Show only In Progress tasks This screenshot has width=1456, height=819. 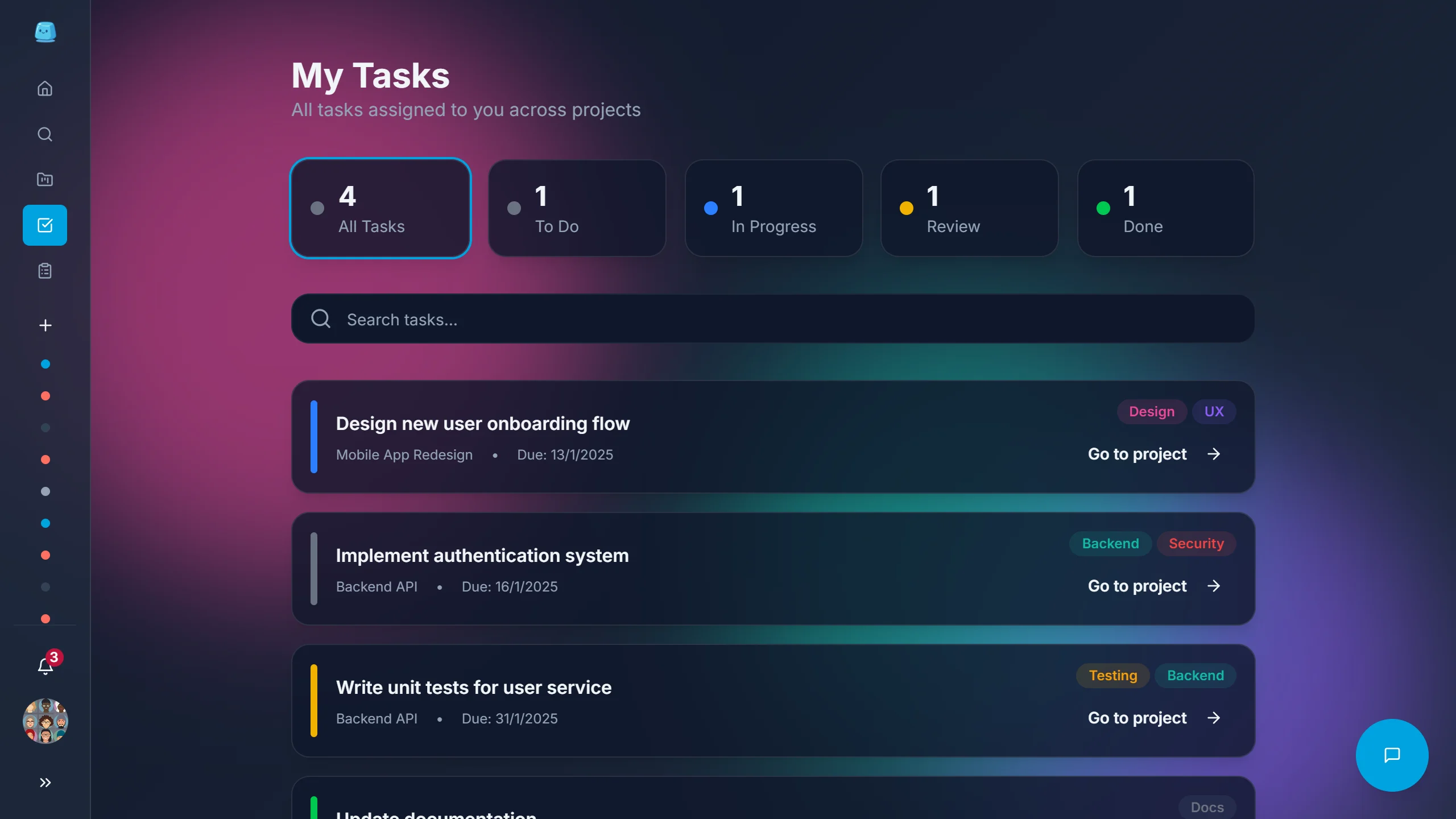click(x=773, y=208)
